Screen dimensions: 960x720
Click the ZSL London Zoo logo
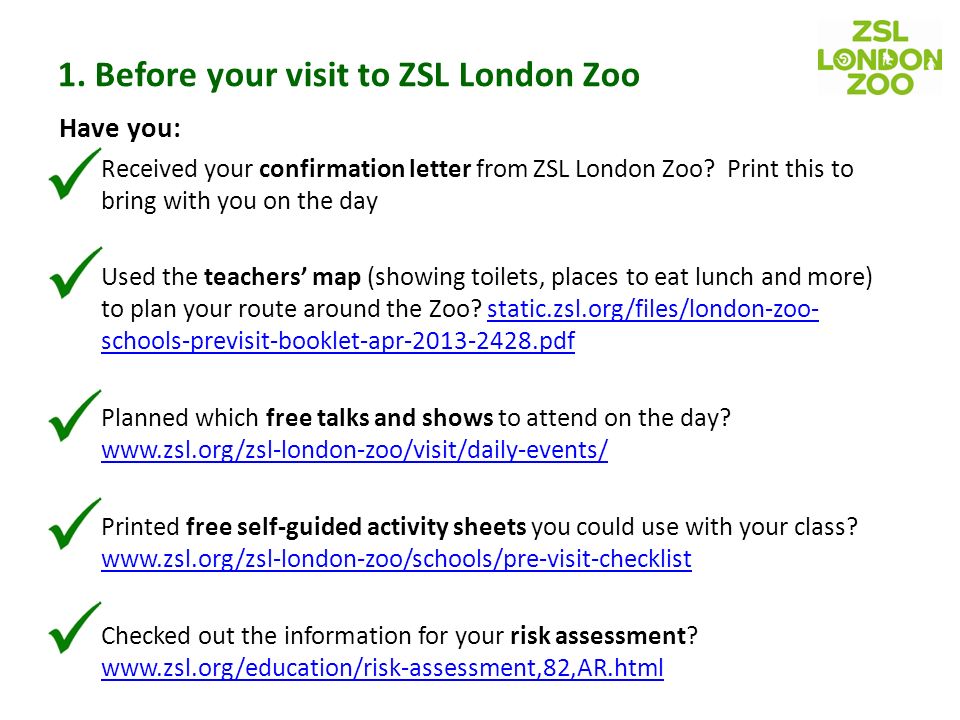pos(879,58)
